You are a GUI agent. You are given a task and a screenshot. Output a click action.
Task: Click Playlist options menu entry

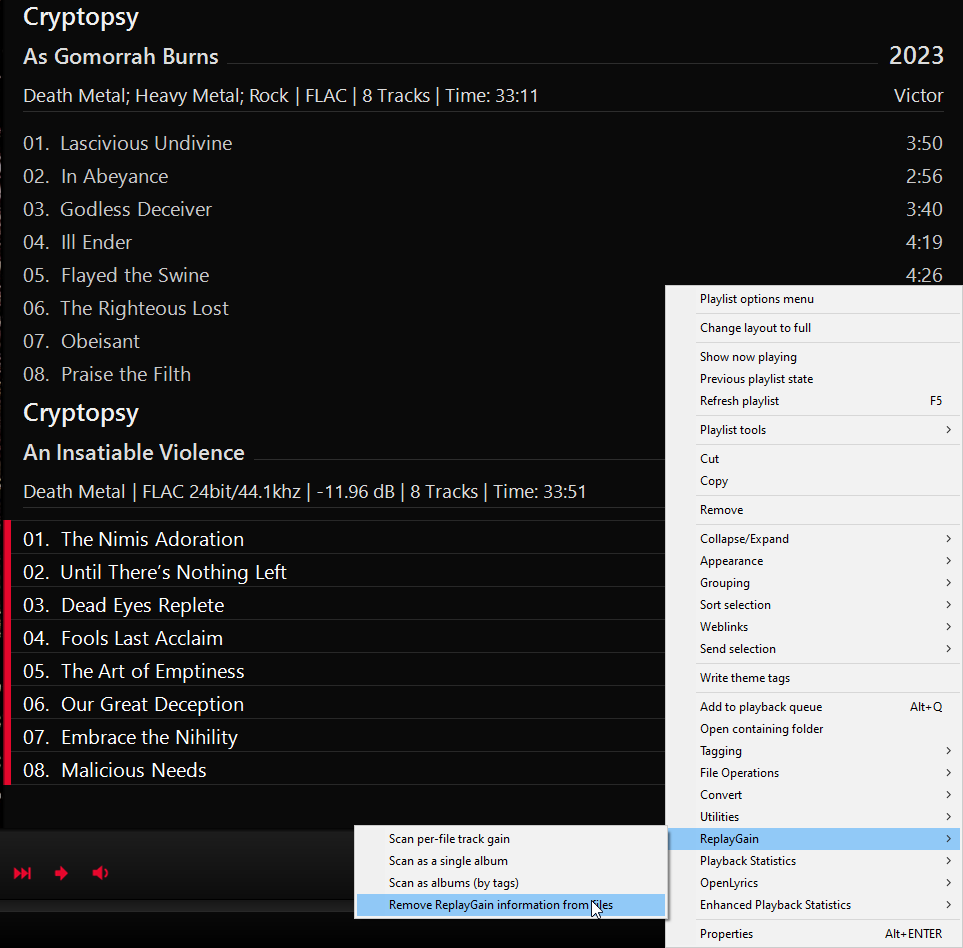[814, 299]
